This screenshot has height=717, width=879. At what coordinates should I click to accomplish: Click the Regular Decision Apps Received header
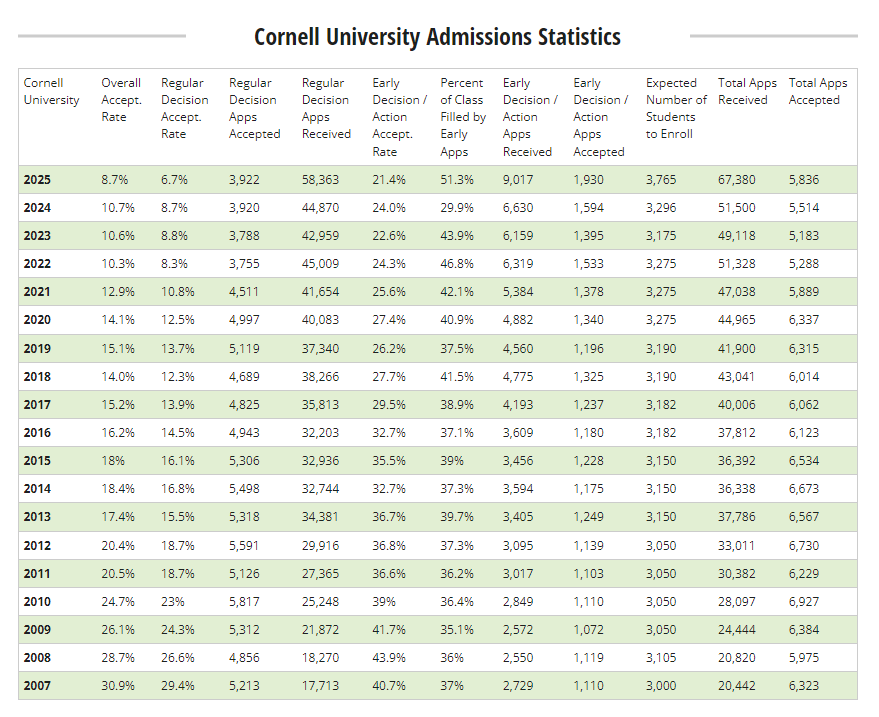pyautogui.click(x=326, y=108)
